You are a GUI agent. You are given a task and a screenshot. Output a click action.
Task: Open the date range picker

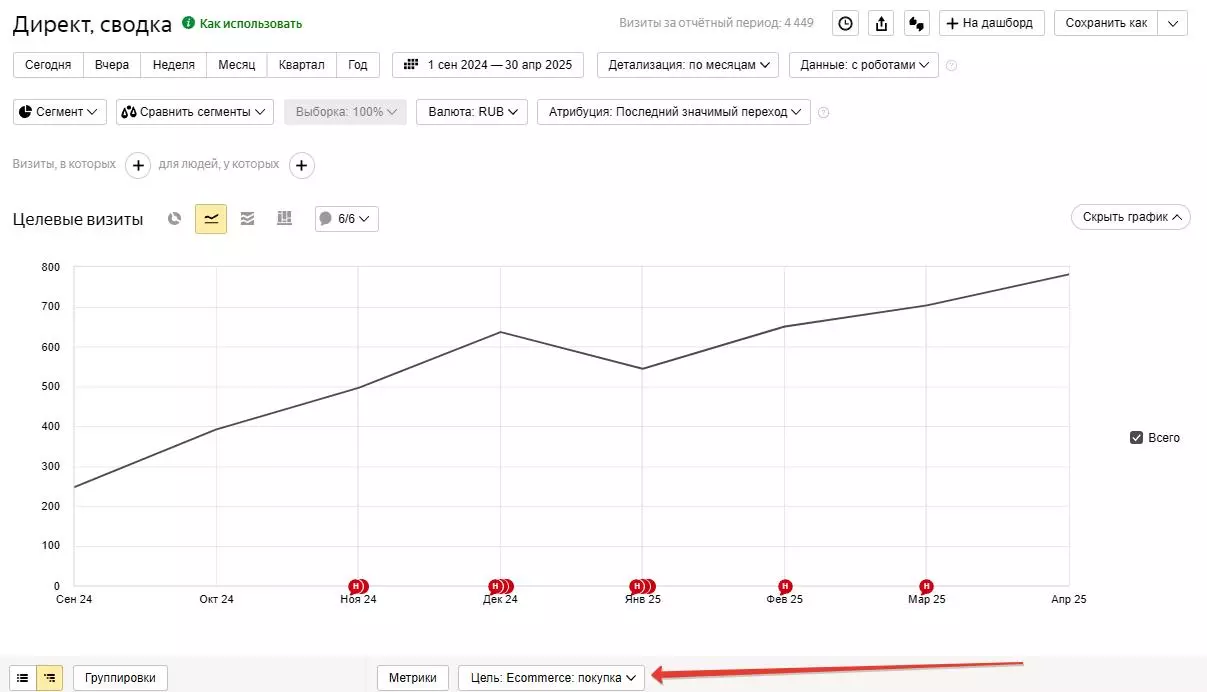pos(488,65)
